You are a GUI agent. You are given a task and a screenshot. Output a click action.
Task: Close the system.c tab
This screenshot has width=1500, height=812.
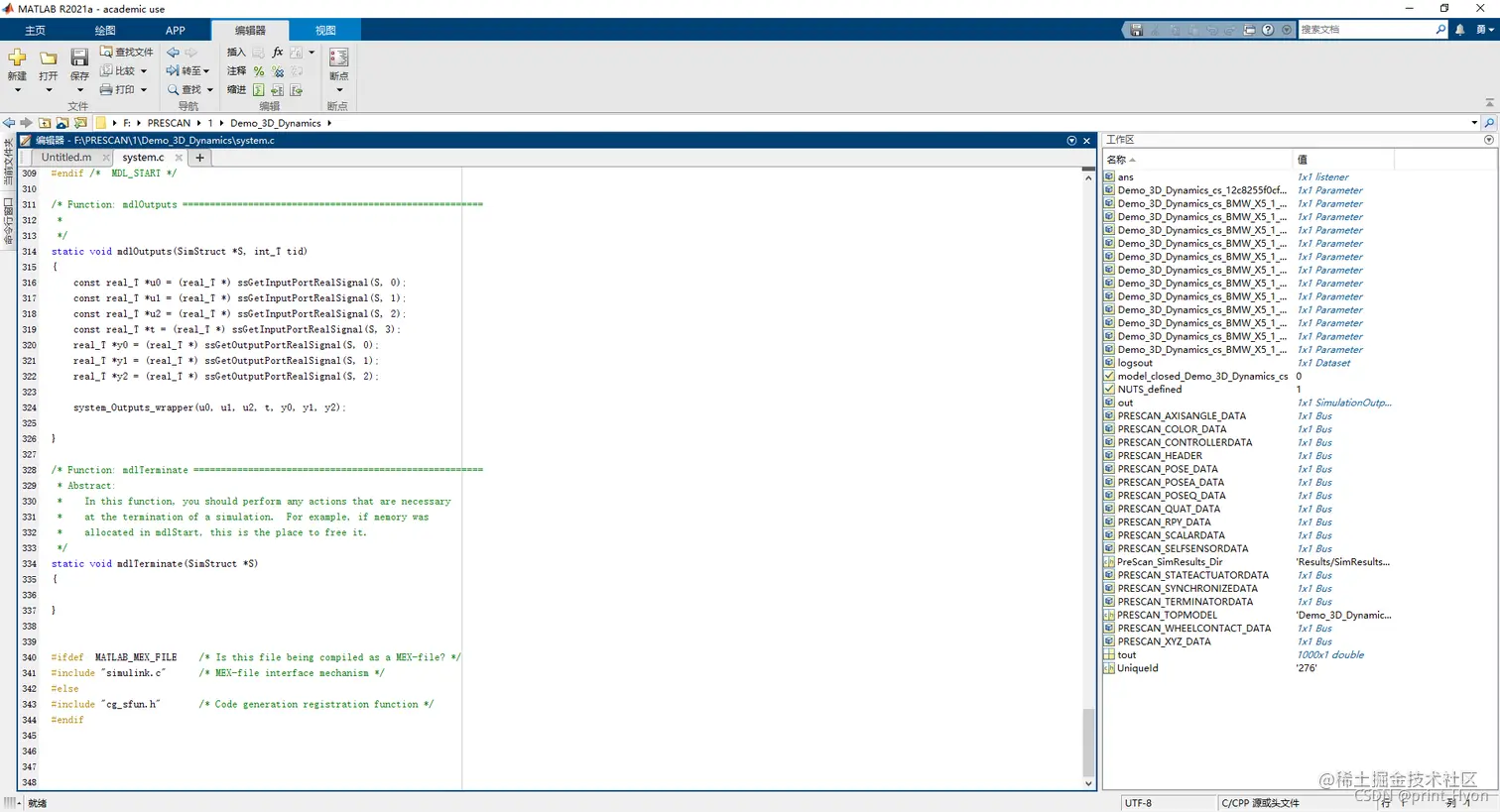(x=179, y=158)
